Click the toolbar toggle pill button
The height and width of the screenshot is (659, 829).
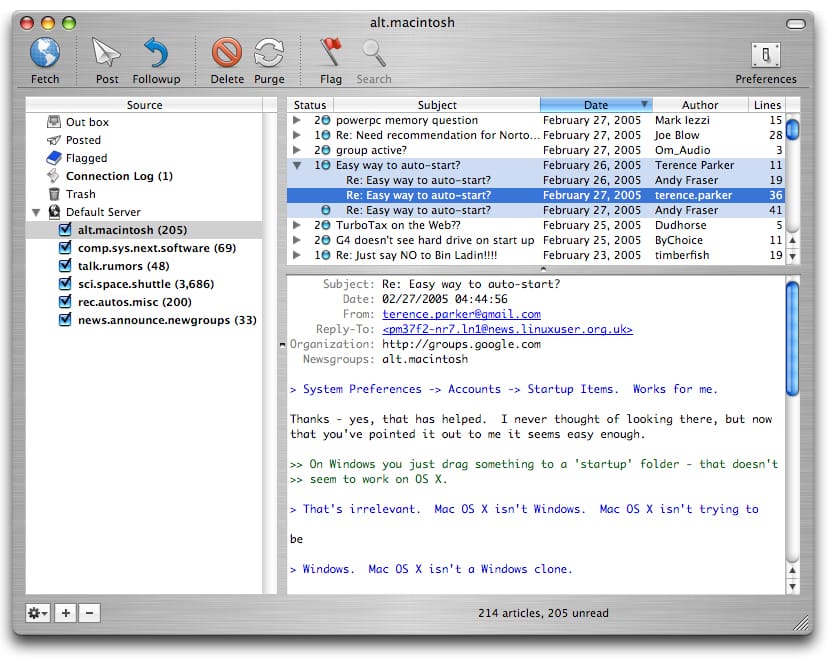795,24
